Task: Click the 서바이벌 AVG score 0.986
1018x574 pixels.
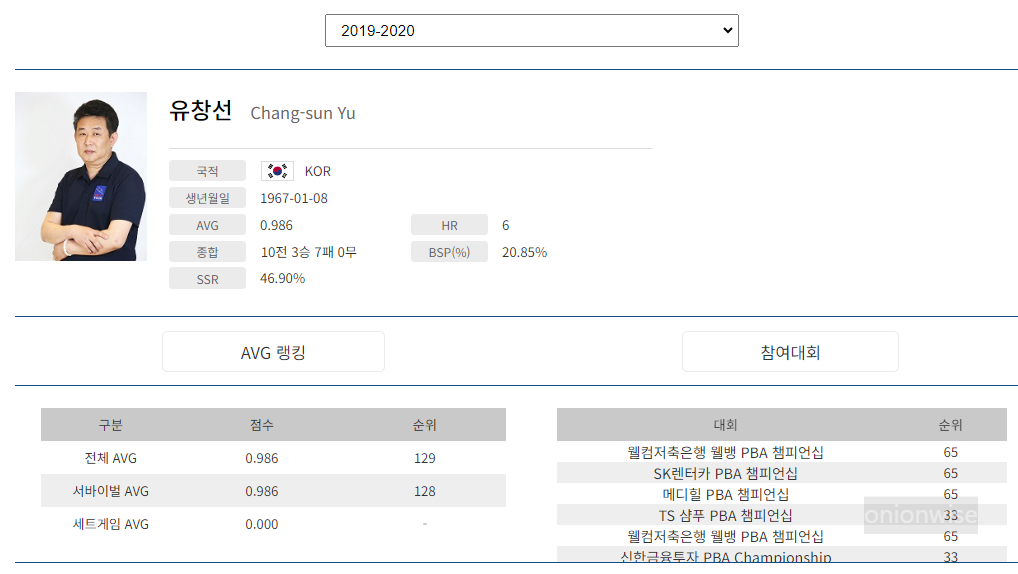Action: 262,492
